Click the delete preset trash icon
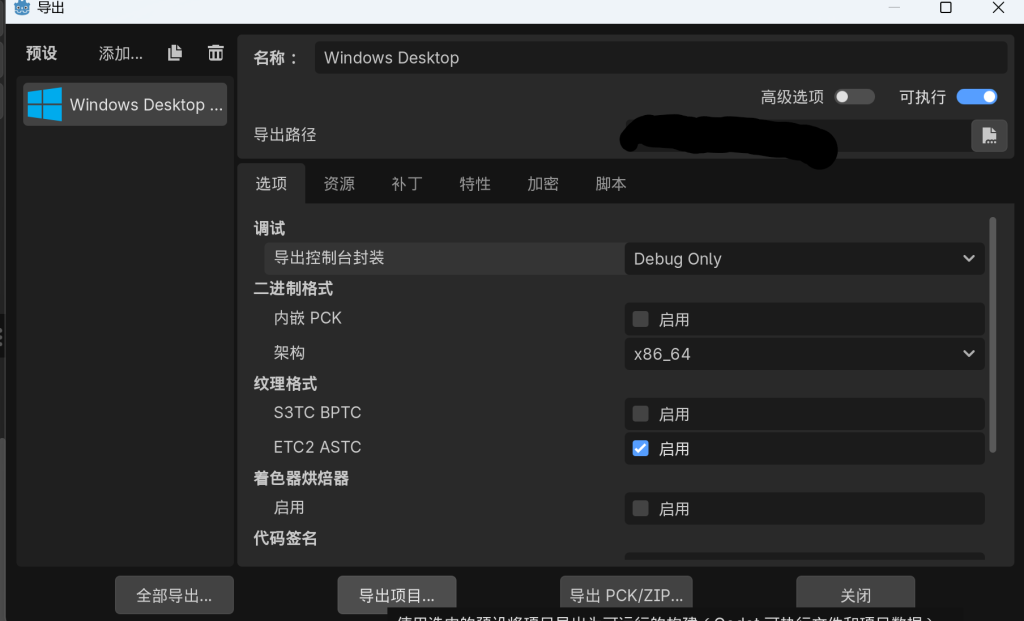 click(x=215, y=53)
